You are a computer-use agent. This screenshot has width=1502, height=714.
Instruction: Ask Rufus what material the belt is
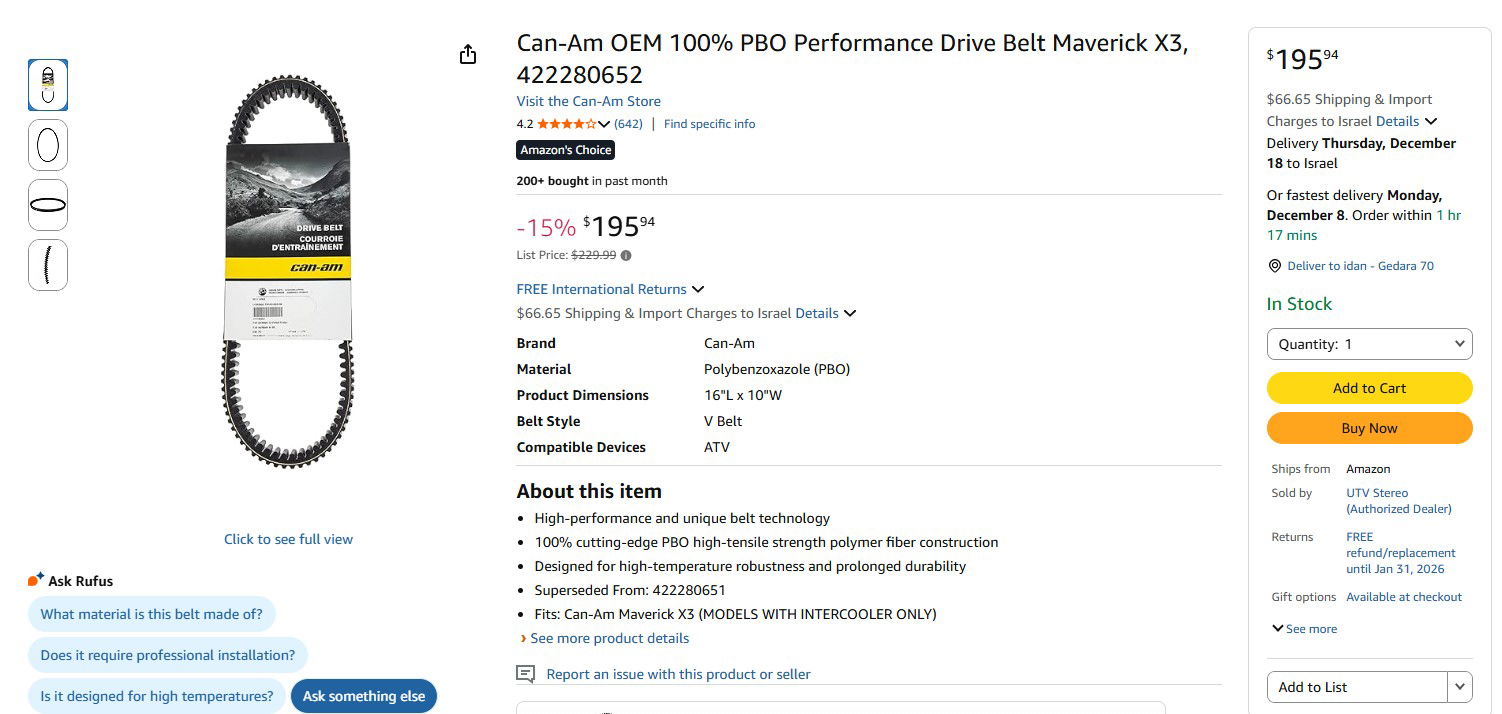coord(151,614)
